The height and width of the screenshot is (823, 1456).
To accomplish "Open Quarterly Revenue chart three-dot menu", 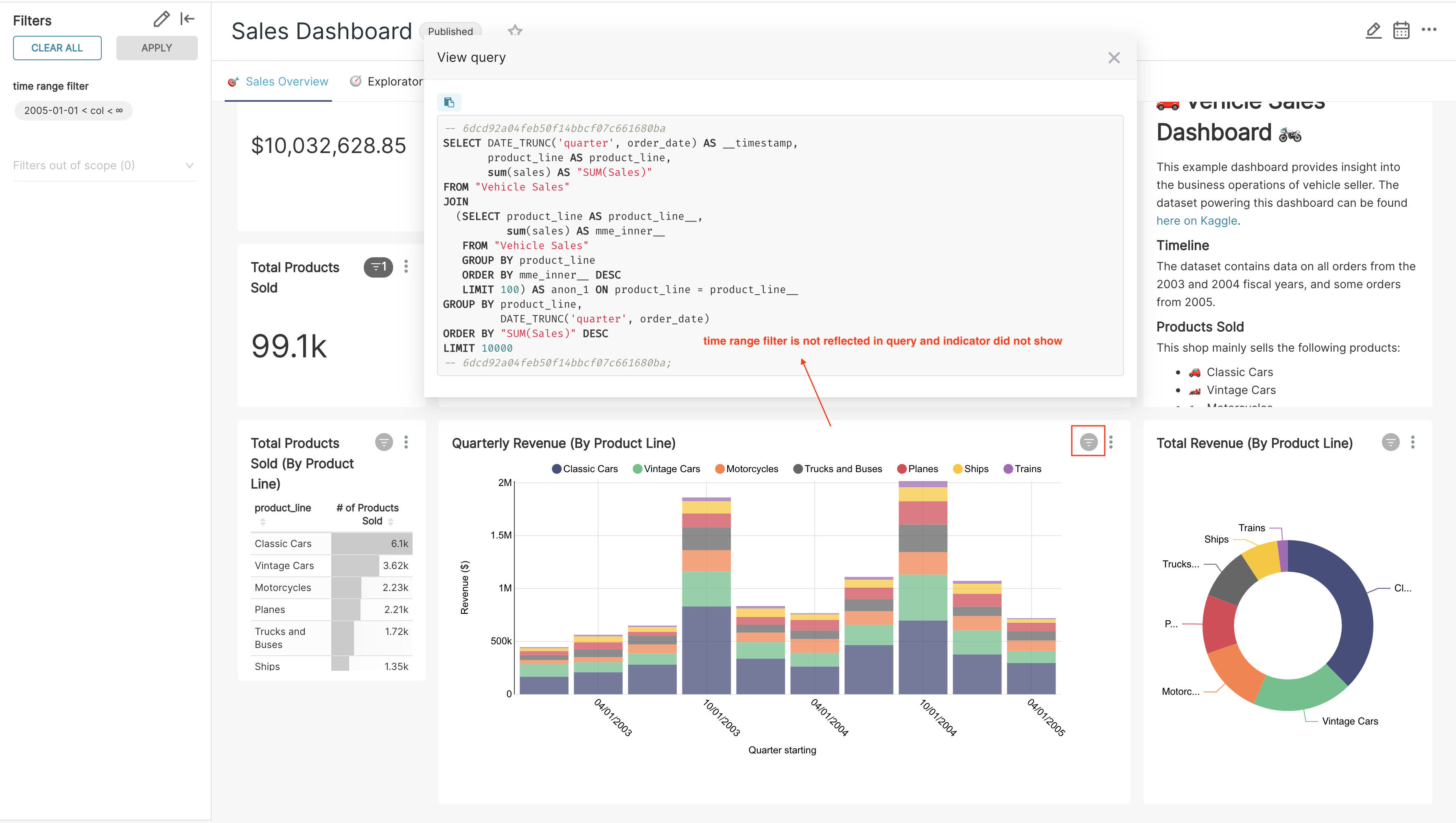I will pos(1111,442).
